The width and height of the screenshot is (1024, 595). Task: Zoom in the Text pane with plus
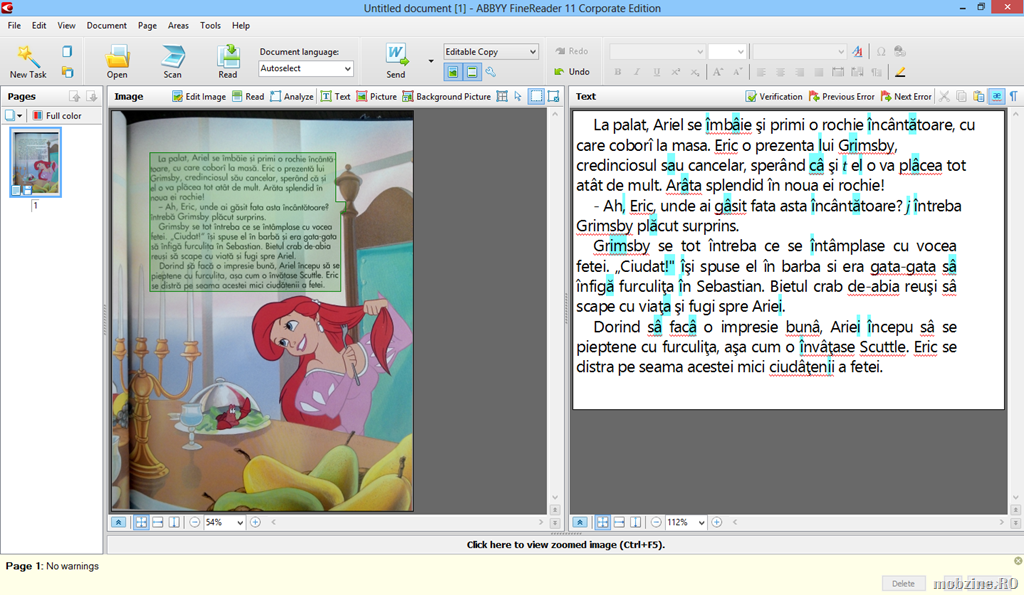coord(716,523)
